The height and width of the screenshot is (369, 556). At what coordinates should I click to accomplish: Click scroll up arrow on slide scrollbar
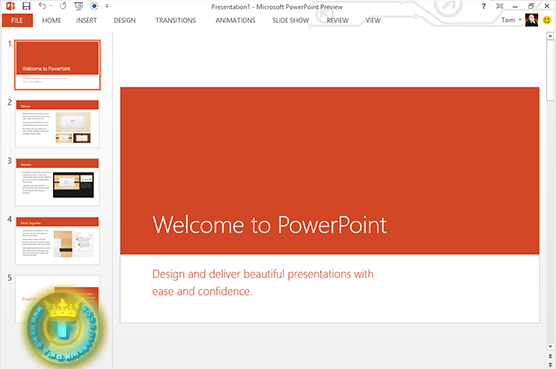pyautogui.click(x=550, y=36)
